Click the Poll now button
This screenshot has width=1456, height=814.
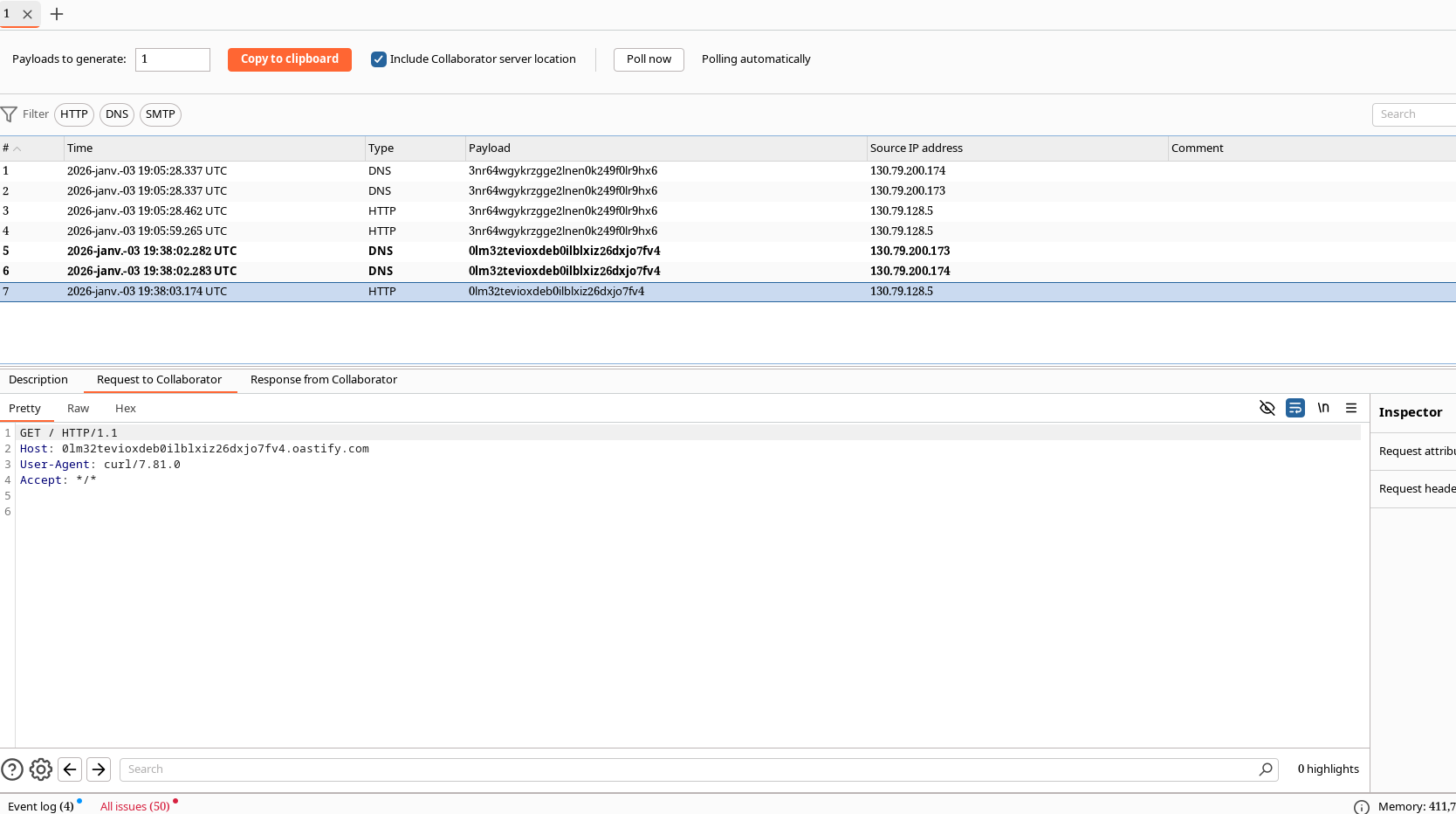pyautogui.click(x=649, y=59)
